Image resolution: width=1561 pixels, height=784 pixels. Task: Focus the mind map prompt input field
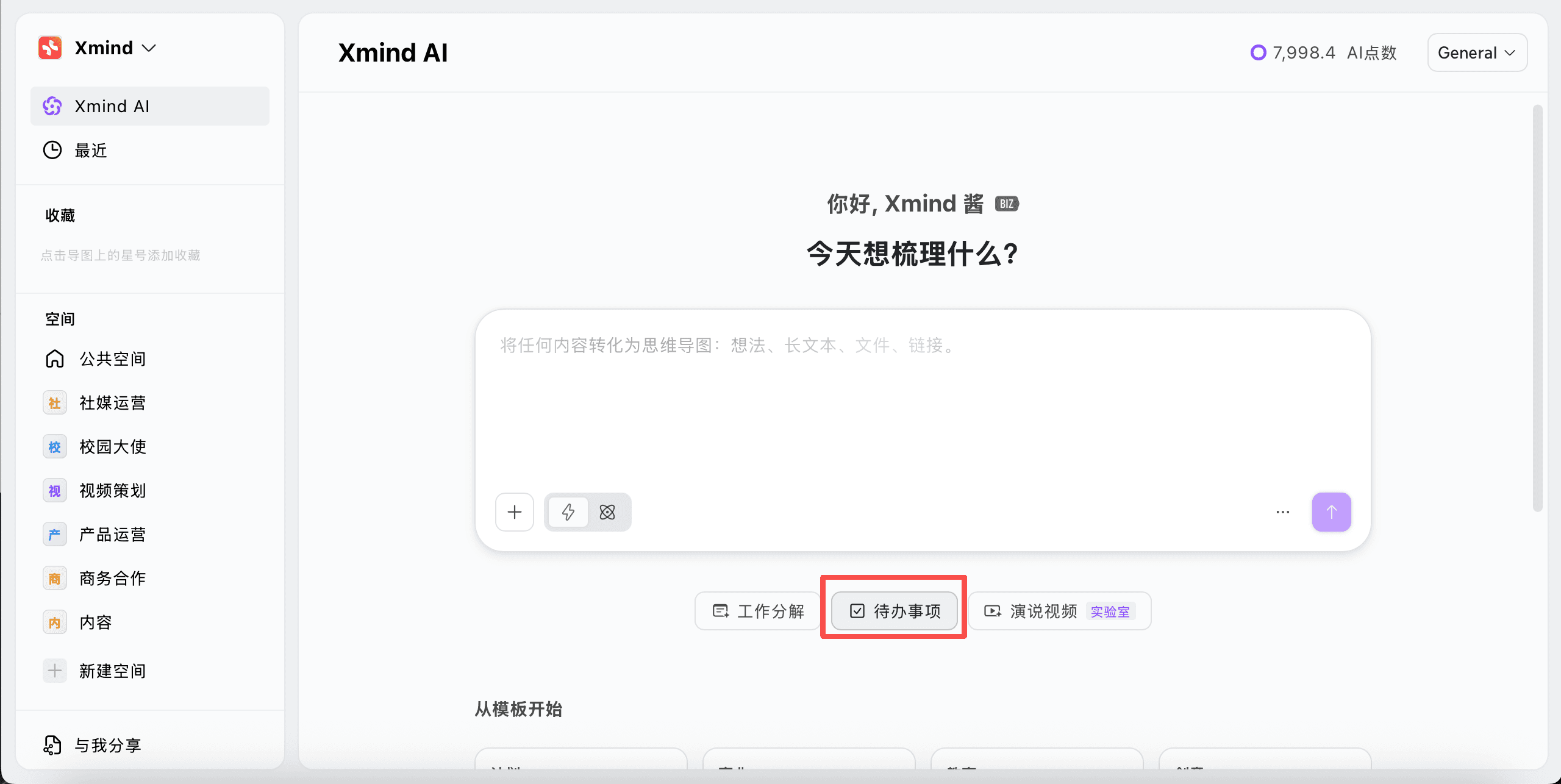coord(923,402)
